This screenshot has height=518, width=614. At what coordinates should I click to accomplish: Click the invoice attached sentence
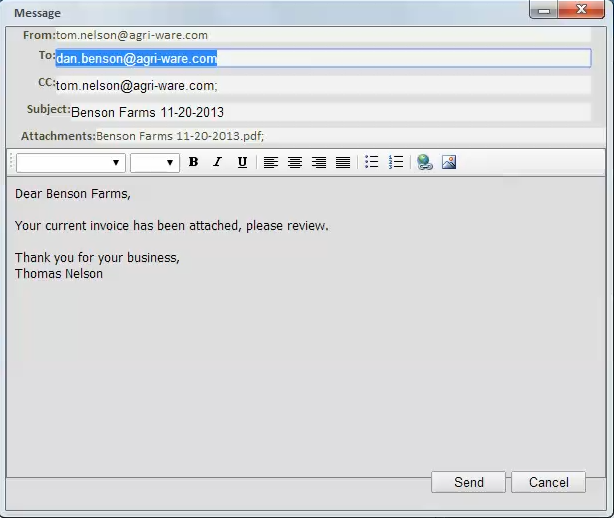pos(172,226)
